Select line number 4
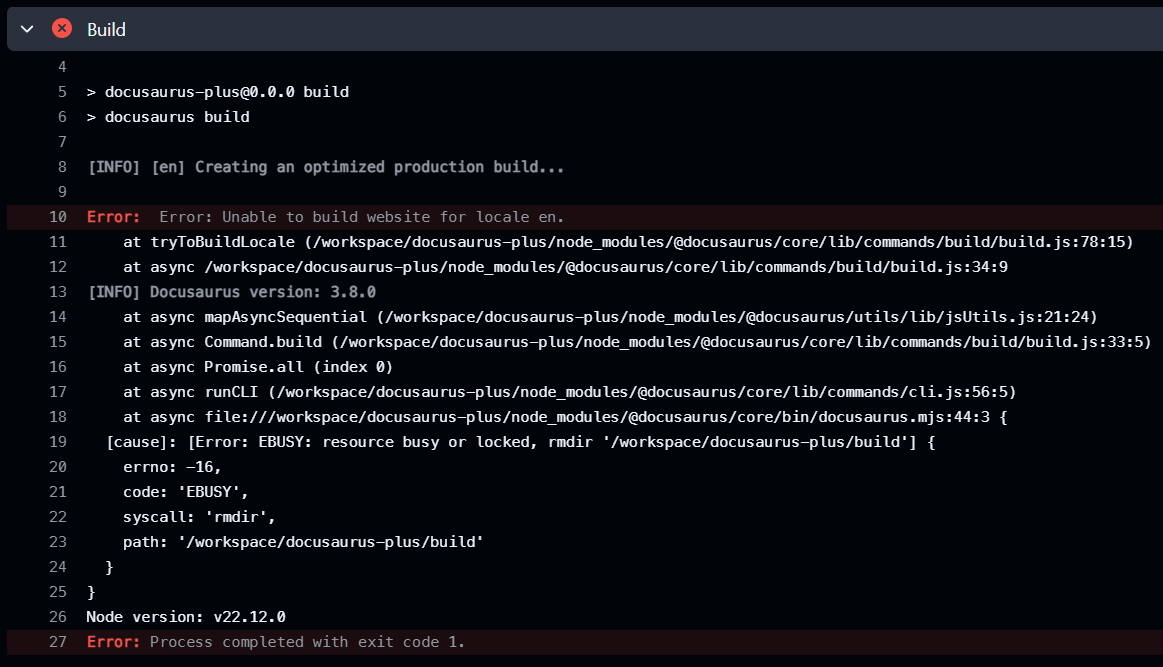1163x667 pixels. 62,67
